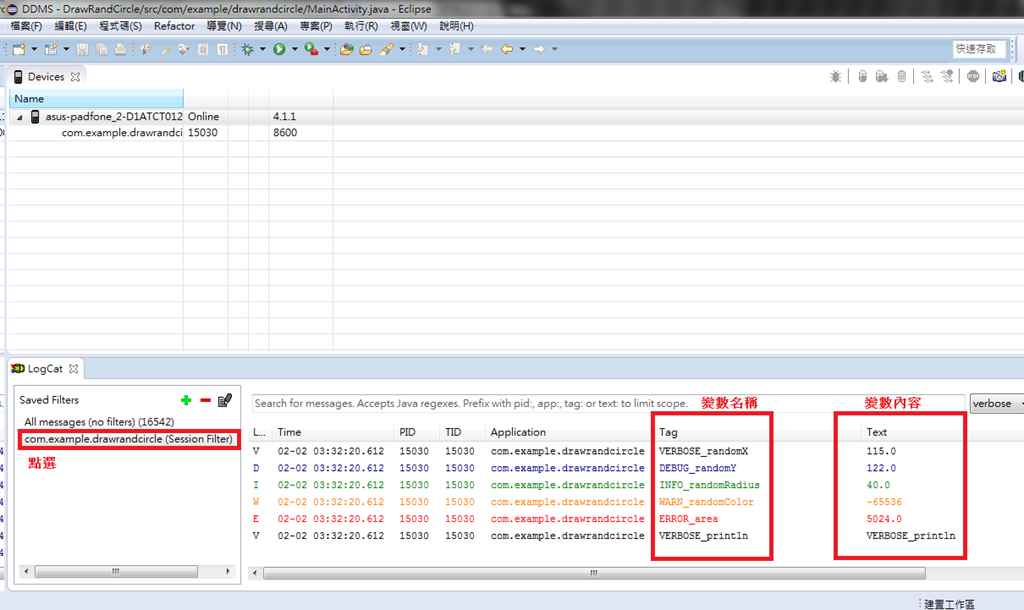Click the Save toolbar icon

coord(82,49)
